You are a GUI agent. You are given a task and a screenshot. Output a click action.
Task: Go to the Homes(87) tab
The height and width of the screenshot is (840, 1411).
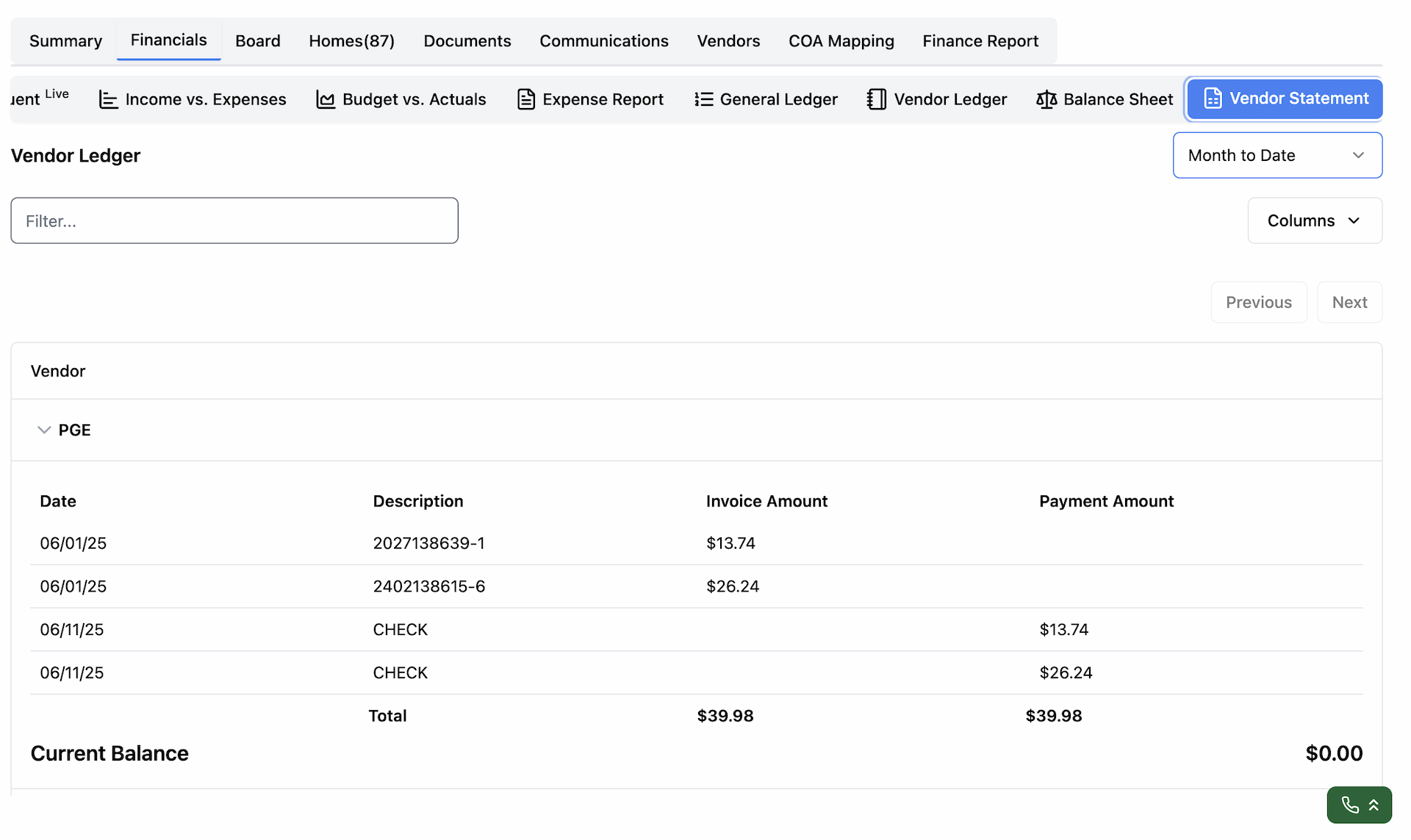pyautogui.click(x=351, y=41)
